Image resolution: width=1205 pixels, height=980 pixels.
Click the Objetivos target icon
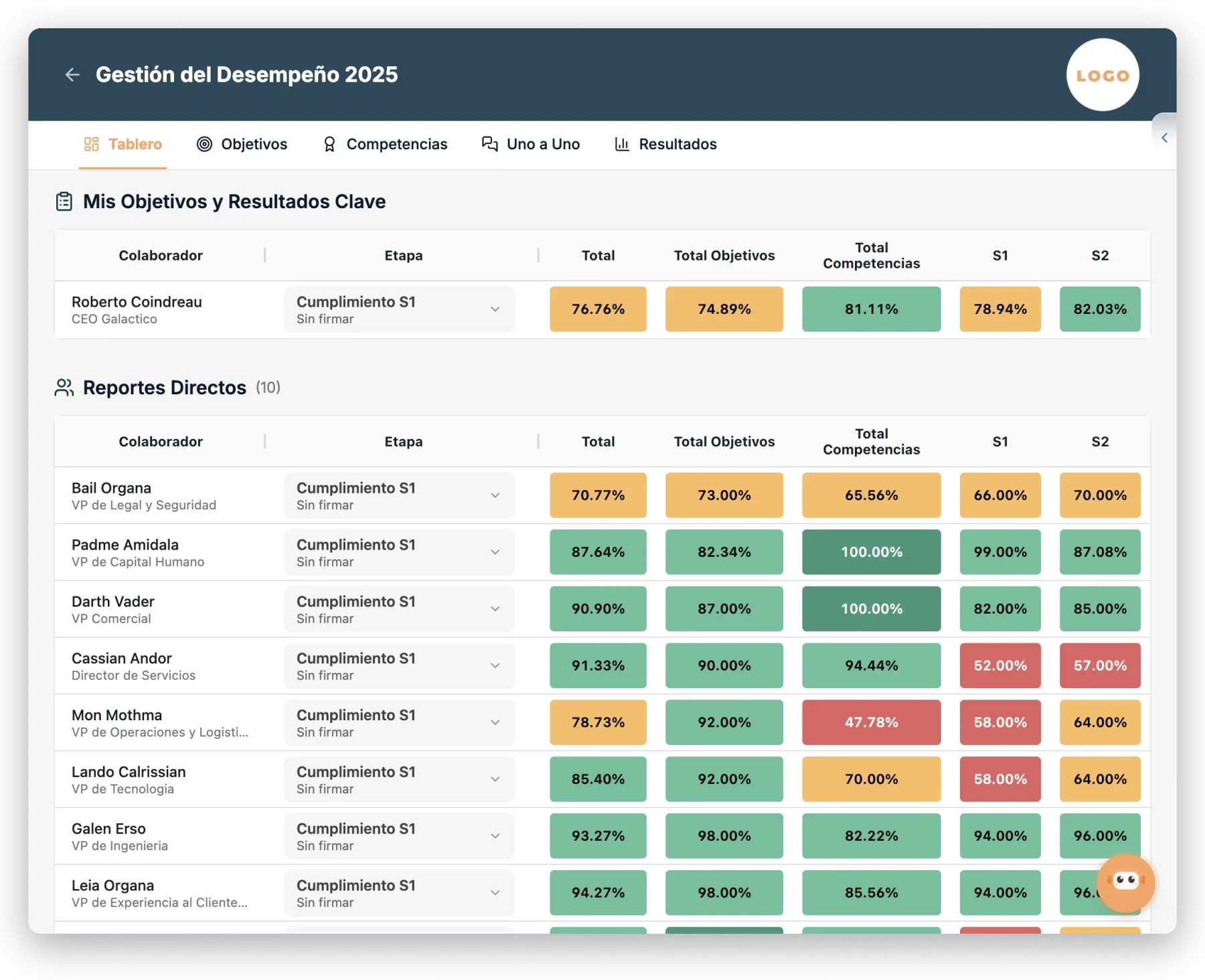[x=204, y=145]
